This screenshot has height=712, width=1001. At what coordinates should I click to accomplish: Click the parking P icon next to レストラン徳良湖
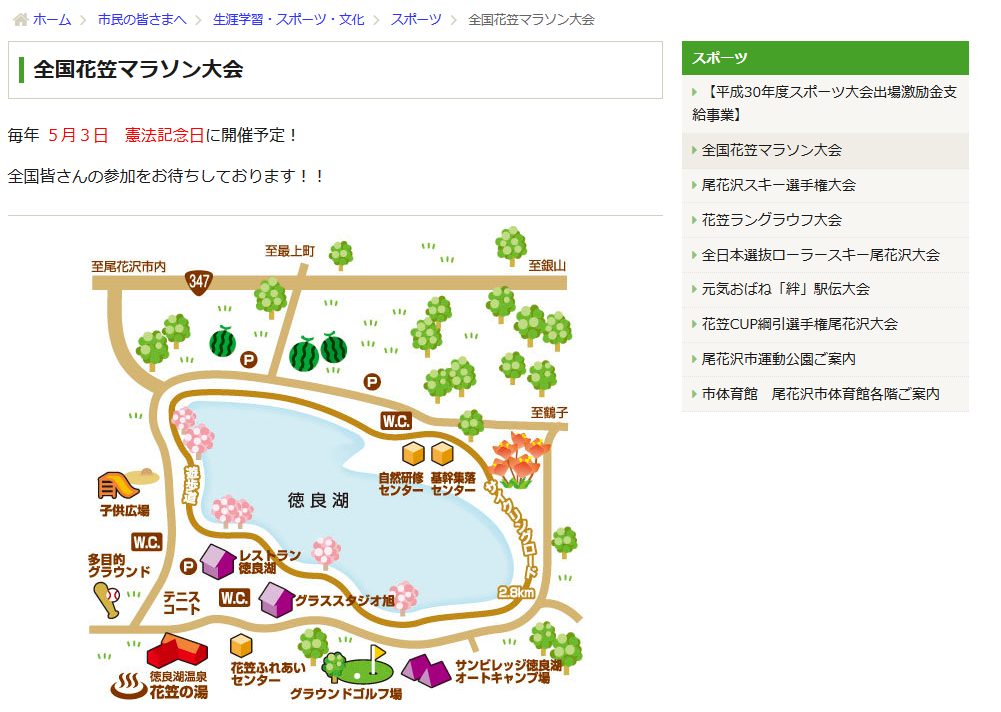coord(188,566)
